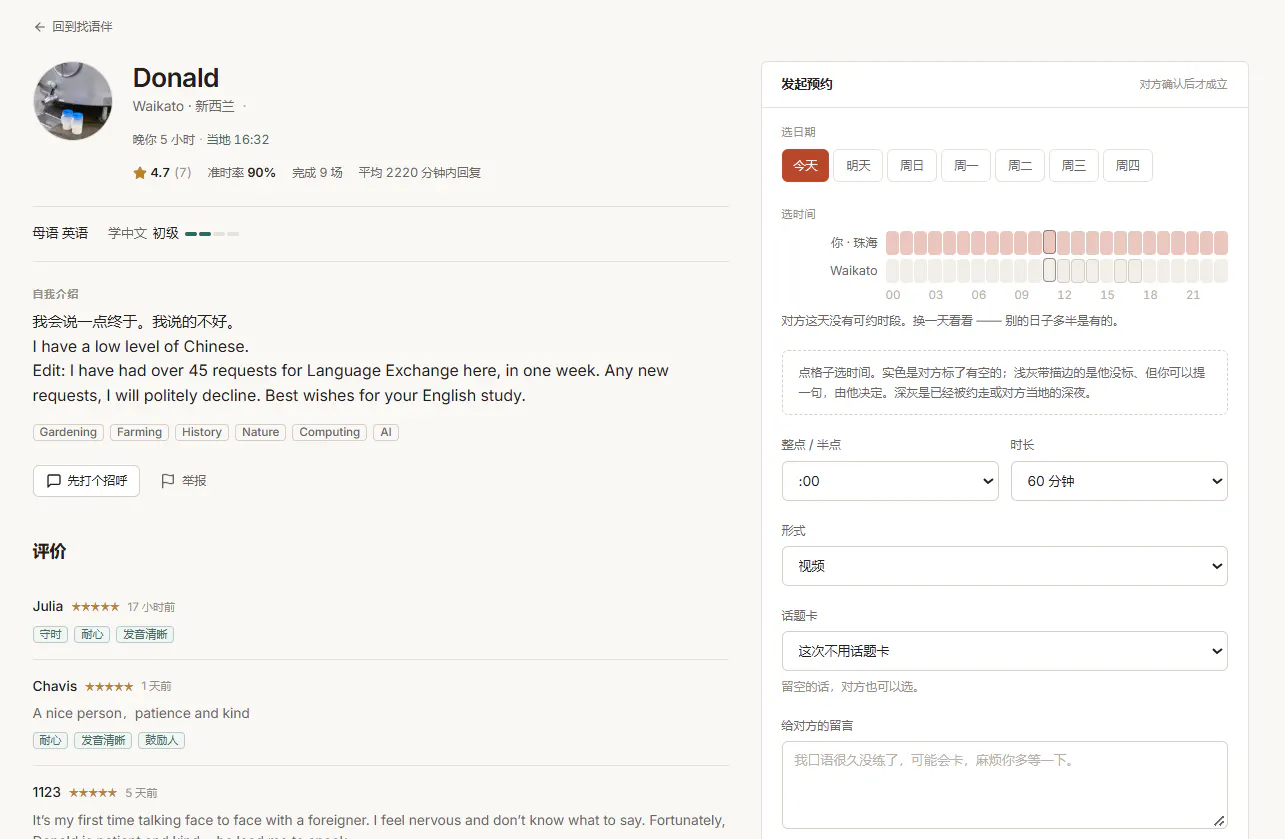Image resolution: width=1285 pixels, height=839 pixels.
Task: Click the Computing interest tag
Action: tap(329, 432)
